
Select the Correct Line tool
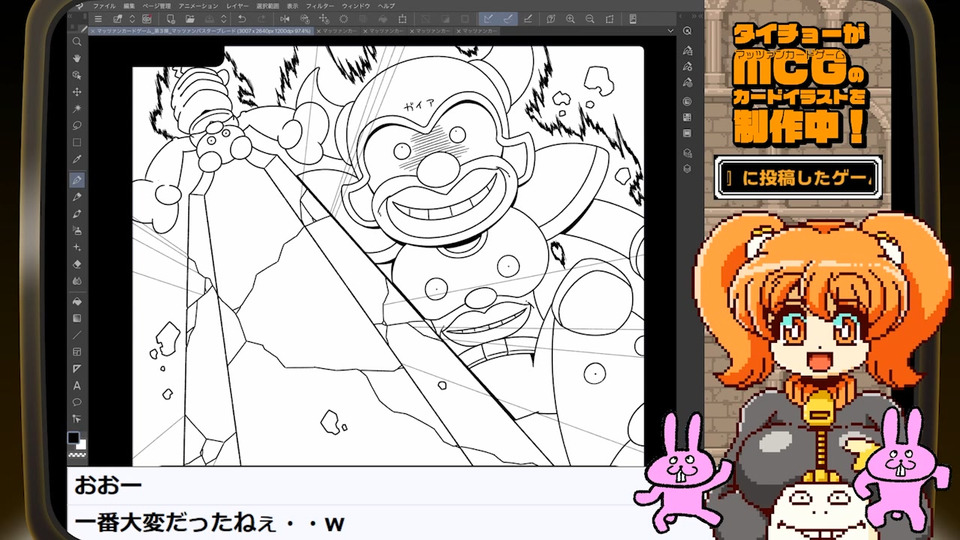77,419
